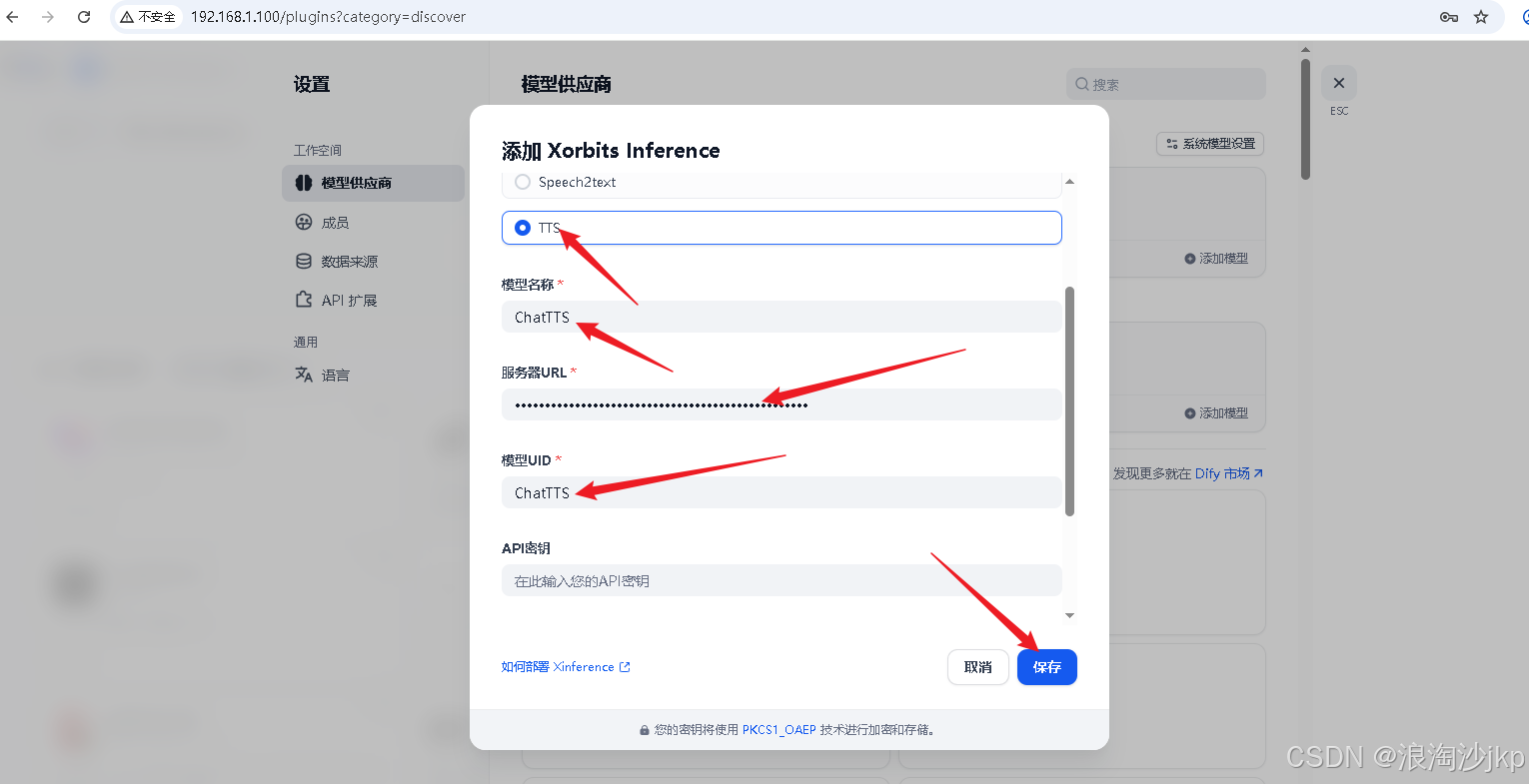This screenshot has height=784, width=1529.
Task: Bookmark this page with the star icon
Action: click(x=1481, y=17)
